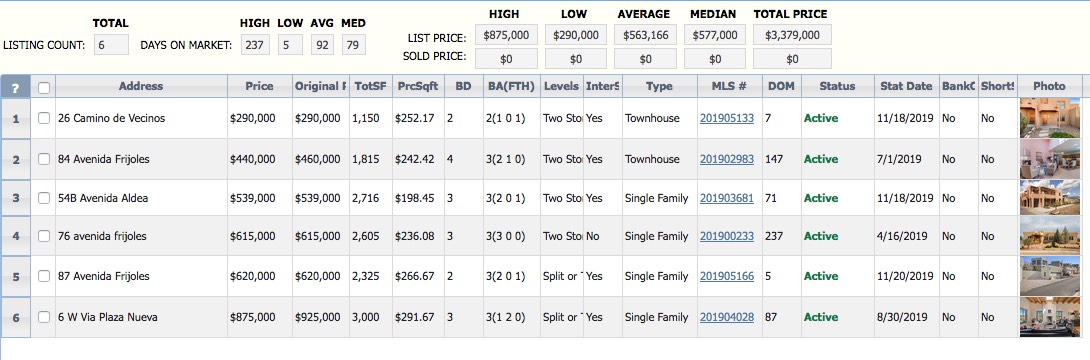
Task: Open photo thumbnail for 84 Avenida Frijoles
Action: point(1049,159)
